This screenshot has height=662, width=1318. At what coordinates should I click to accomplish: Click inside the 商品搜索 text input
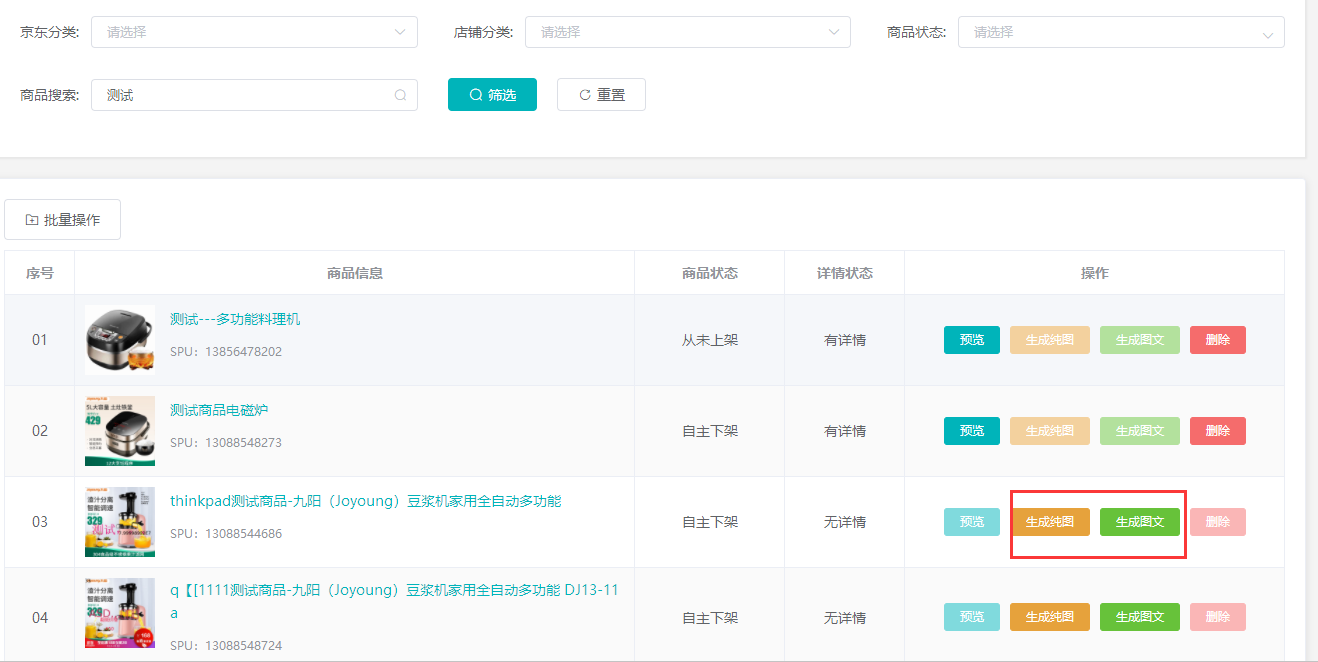point(245,95)
